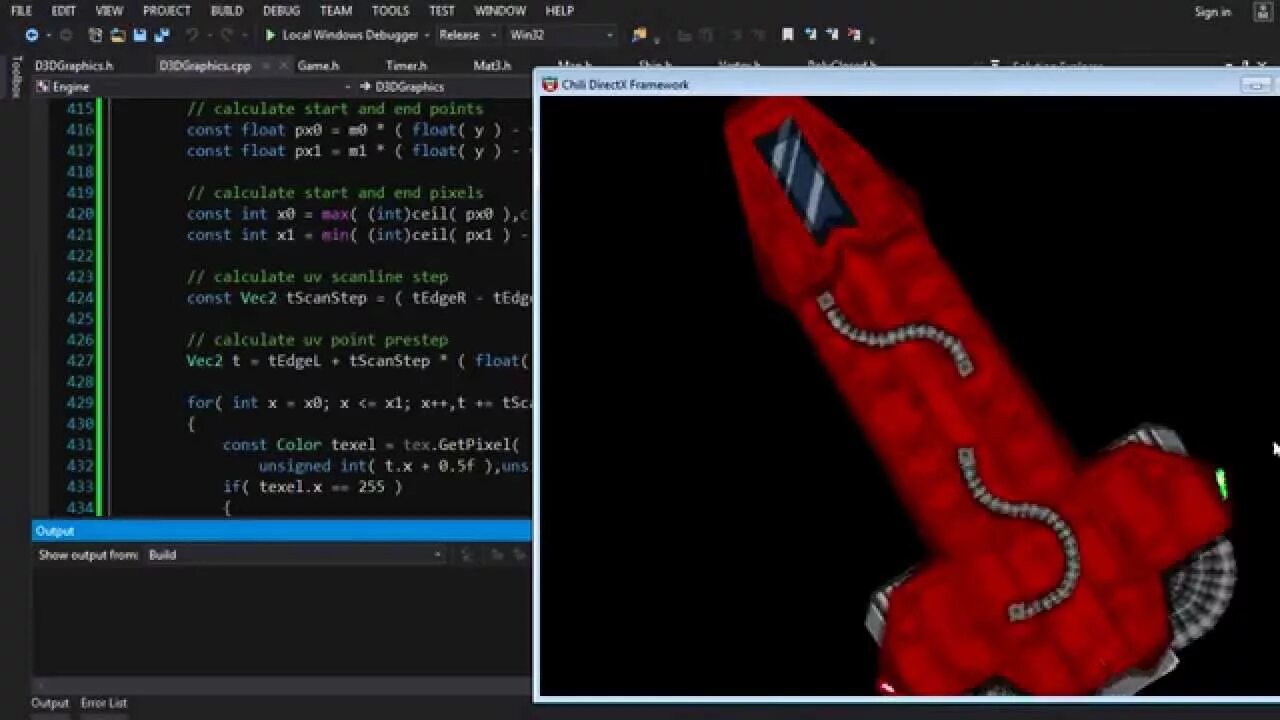Open the BUILD menu

coord(227,11)
